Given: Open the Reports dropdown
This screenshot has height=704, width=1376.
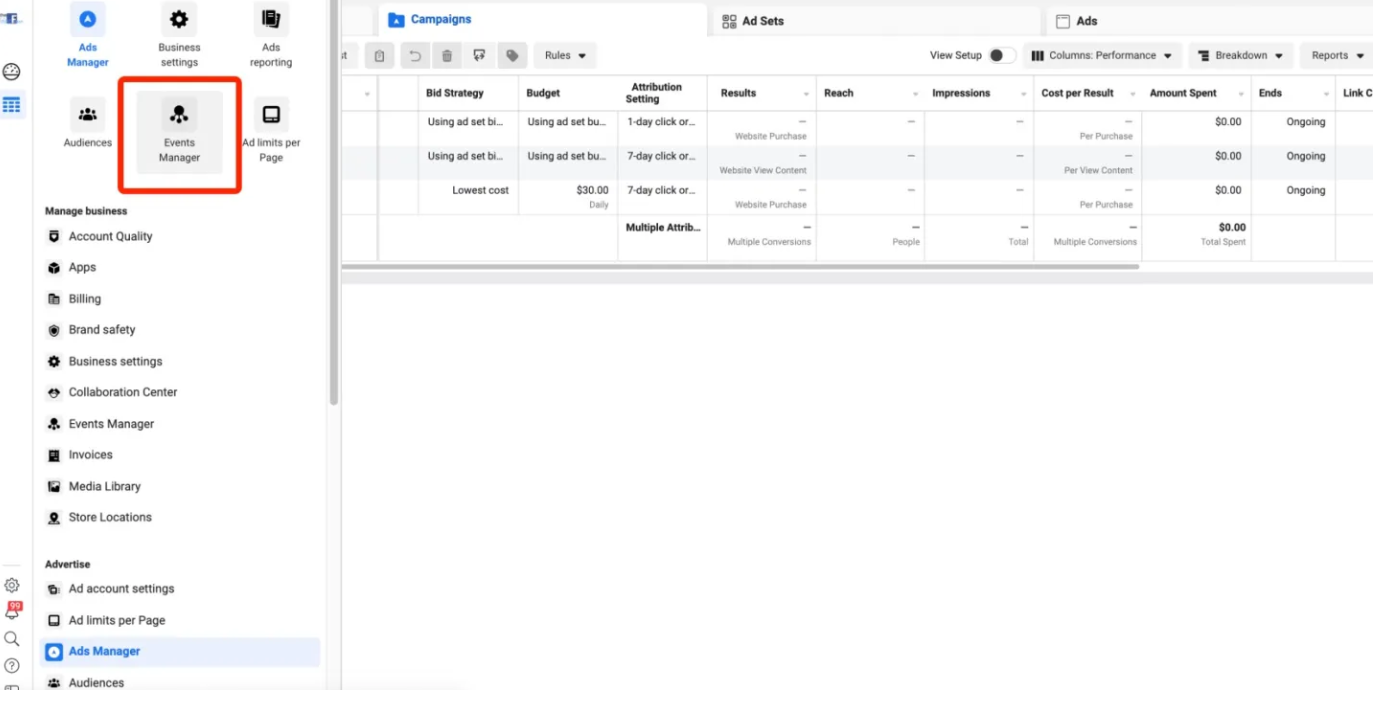Looking at the screenshot, I should click(1337, 56).
